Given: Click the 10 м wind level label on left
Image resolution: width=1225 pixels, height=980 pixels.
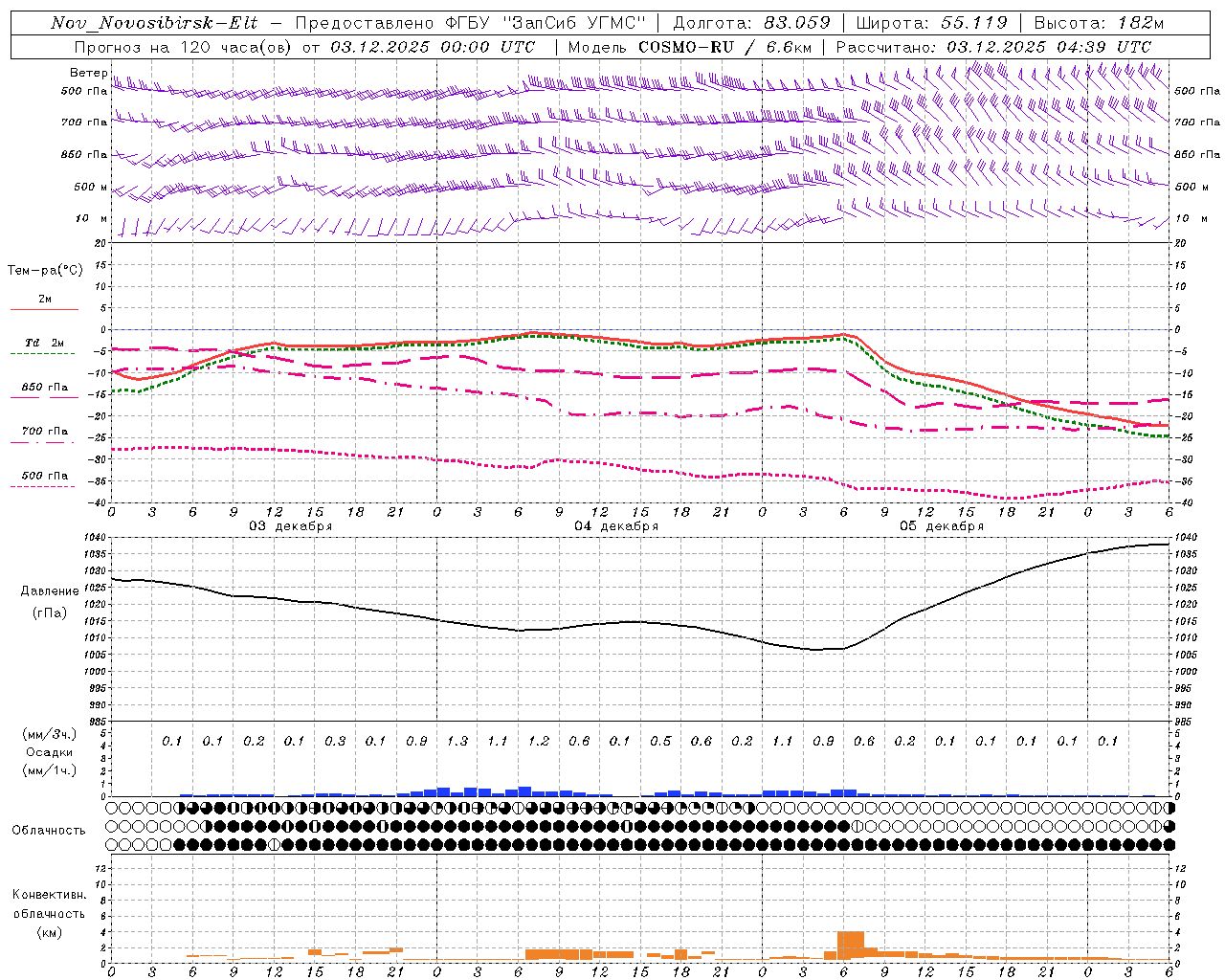Looking at the screenshot, I should (x=92, y=218).
